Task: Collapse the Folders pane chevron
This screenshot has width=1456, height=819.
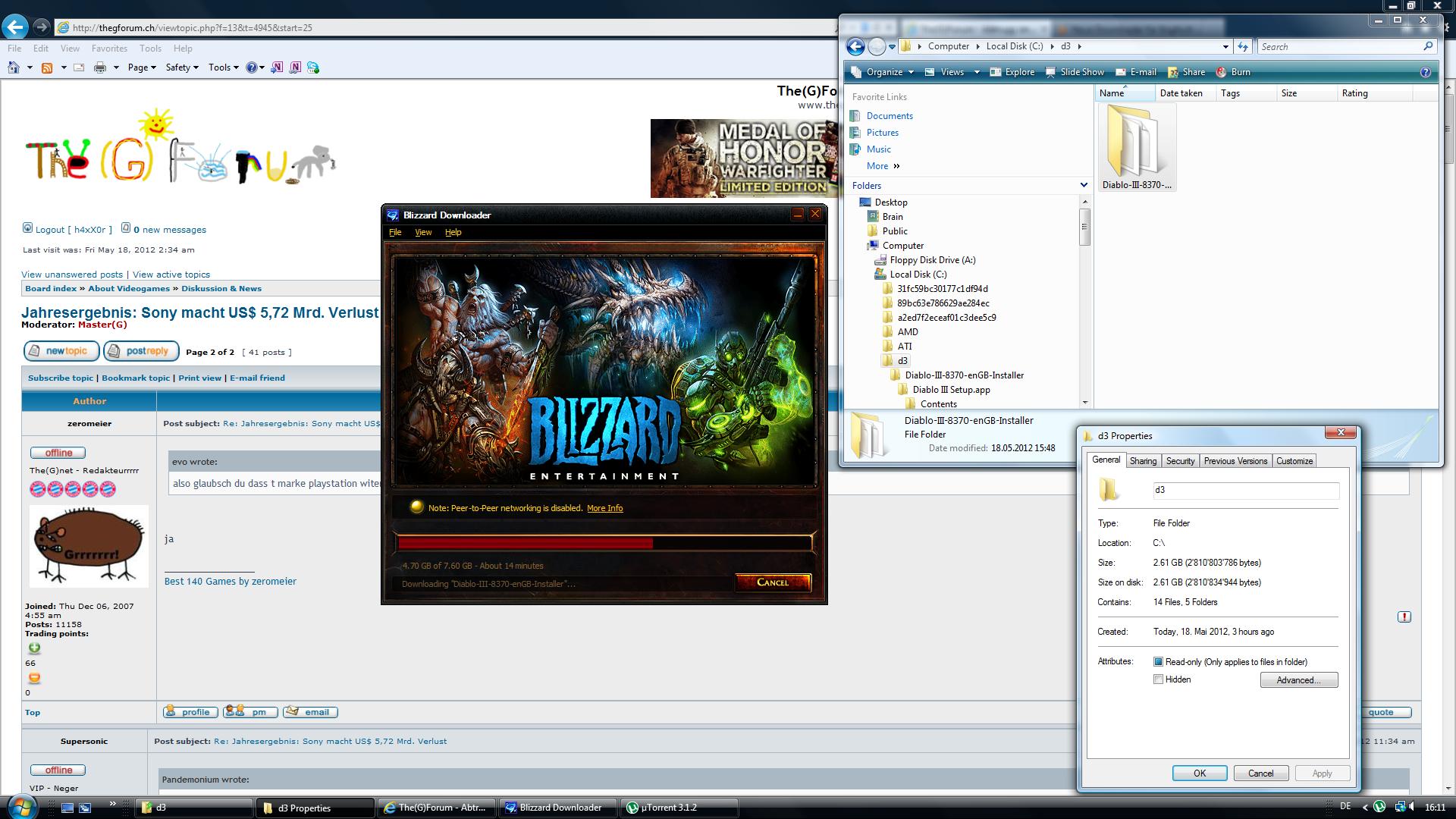Action: [1084, 185]
